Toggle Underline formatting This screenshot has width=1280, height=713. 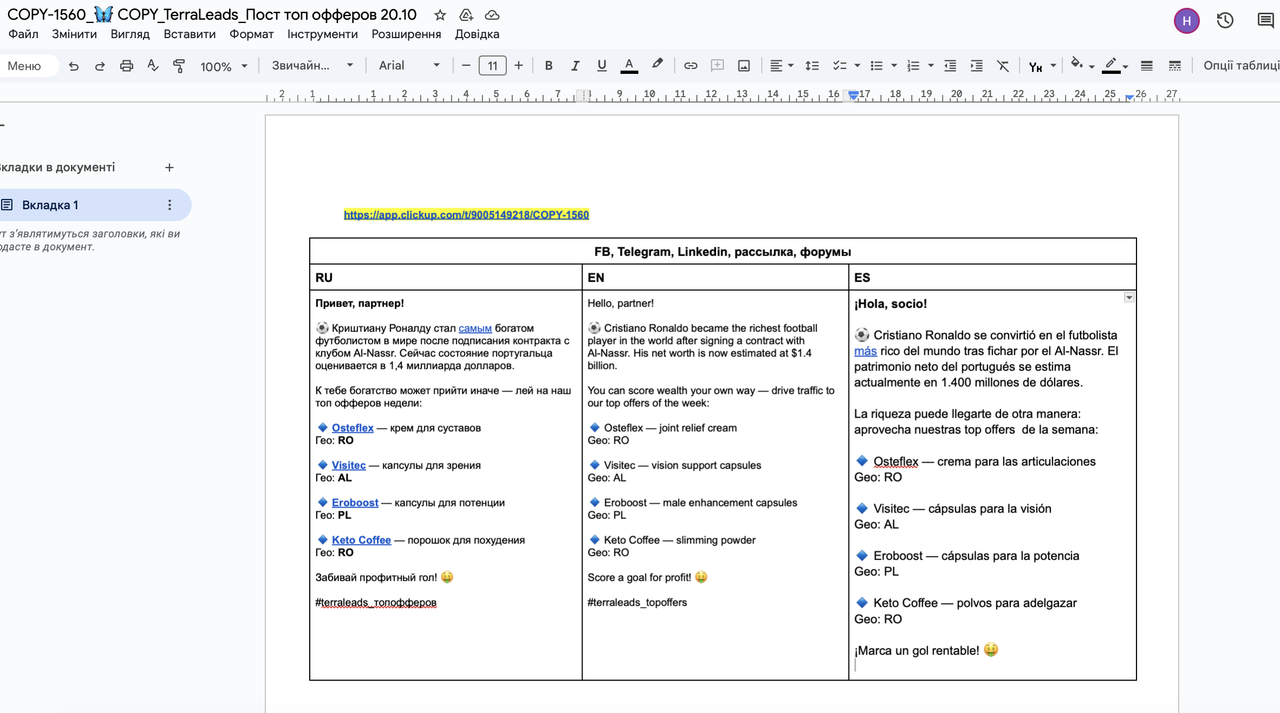pyautogui.click(x=602, y=66)
